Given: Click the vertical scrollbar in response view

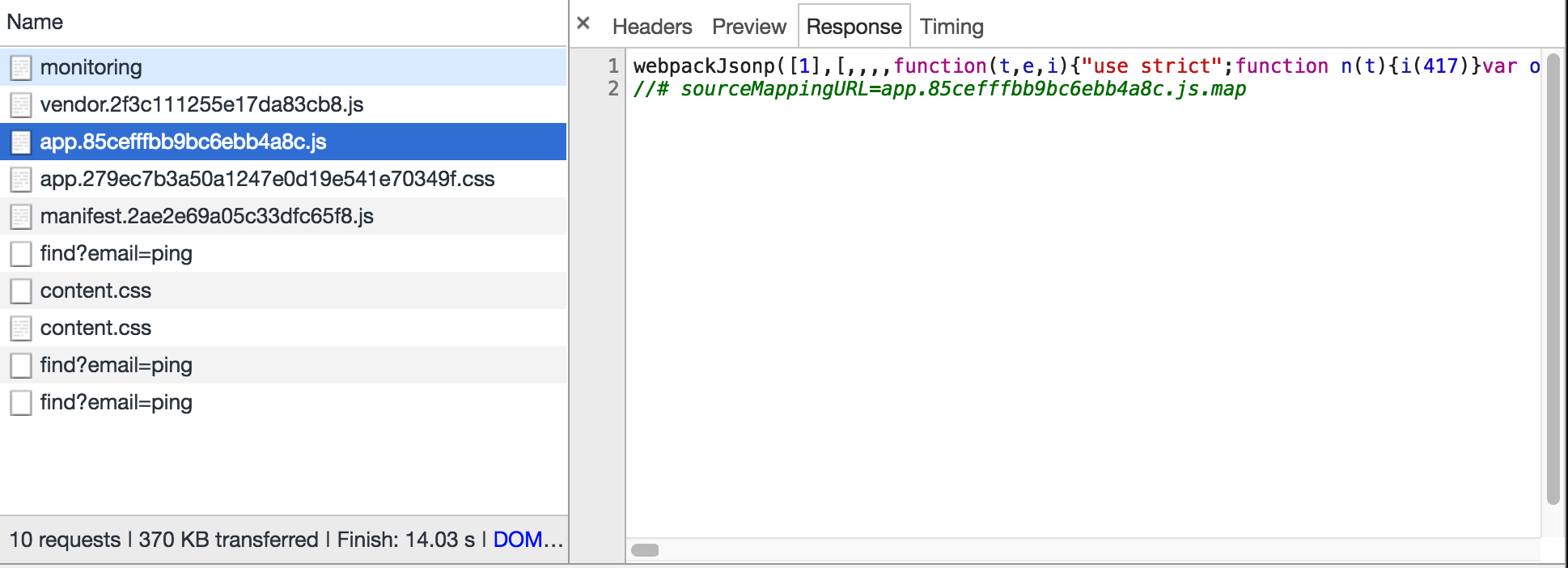Looking at the screenshot, I should pyautogui.click(x=1553, y=279).
